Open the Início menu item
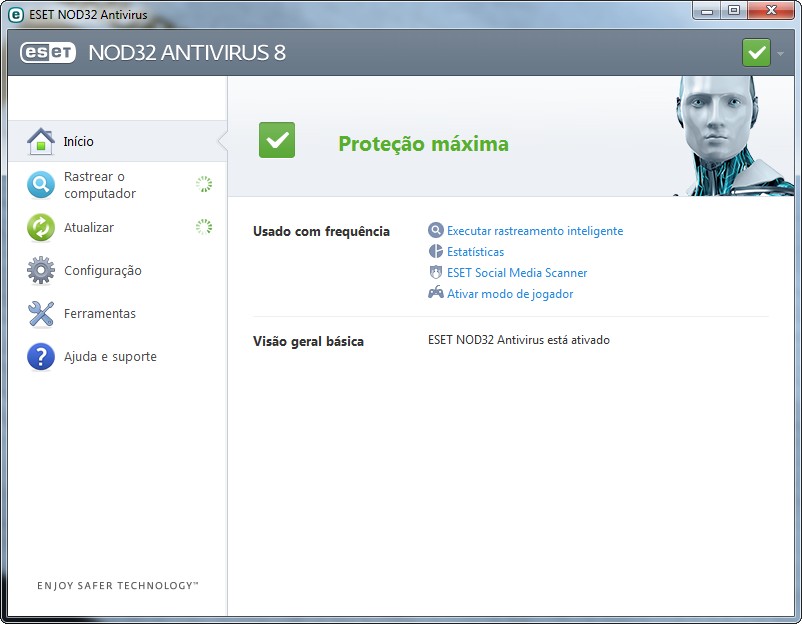 click(118, 141)
